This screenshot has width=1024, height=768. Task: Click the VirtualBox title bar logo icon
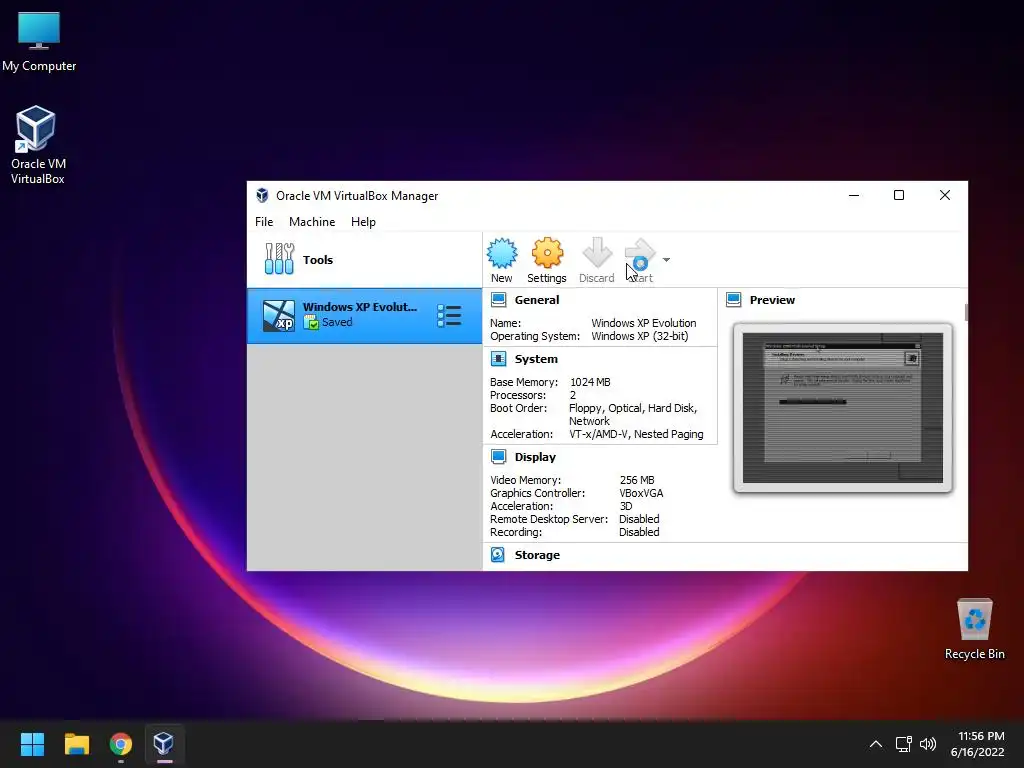[262, 195]
